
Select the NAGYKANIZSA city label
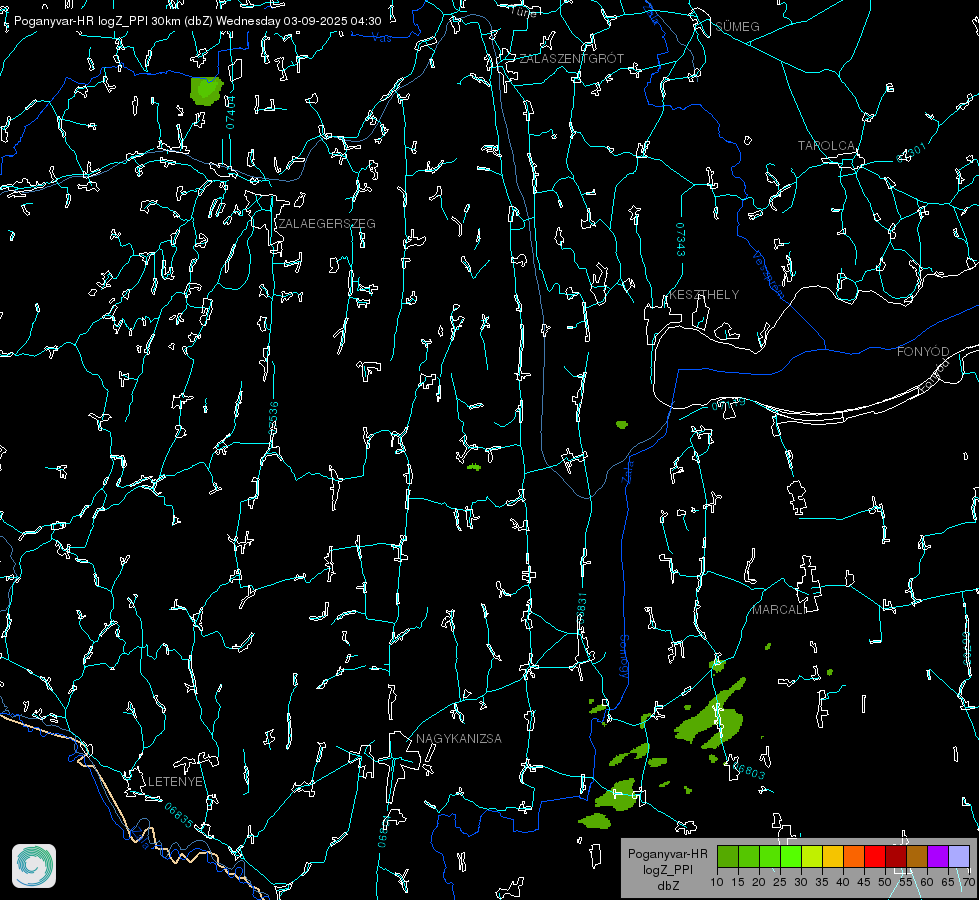(x=459, y=738)
